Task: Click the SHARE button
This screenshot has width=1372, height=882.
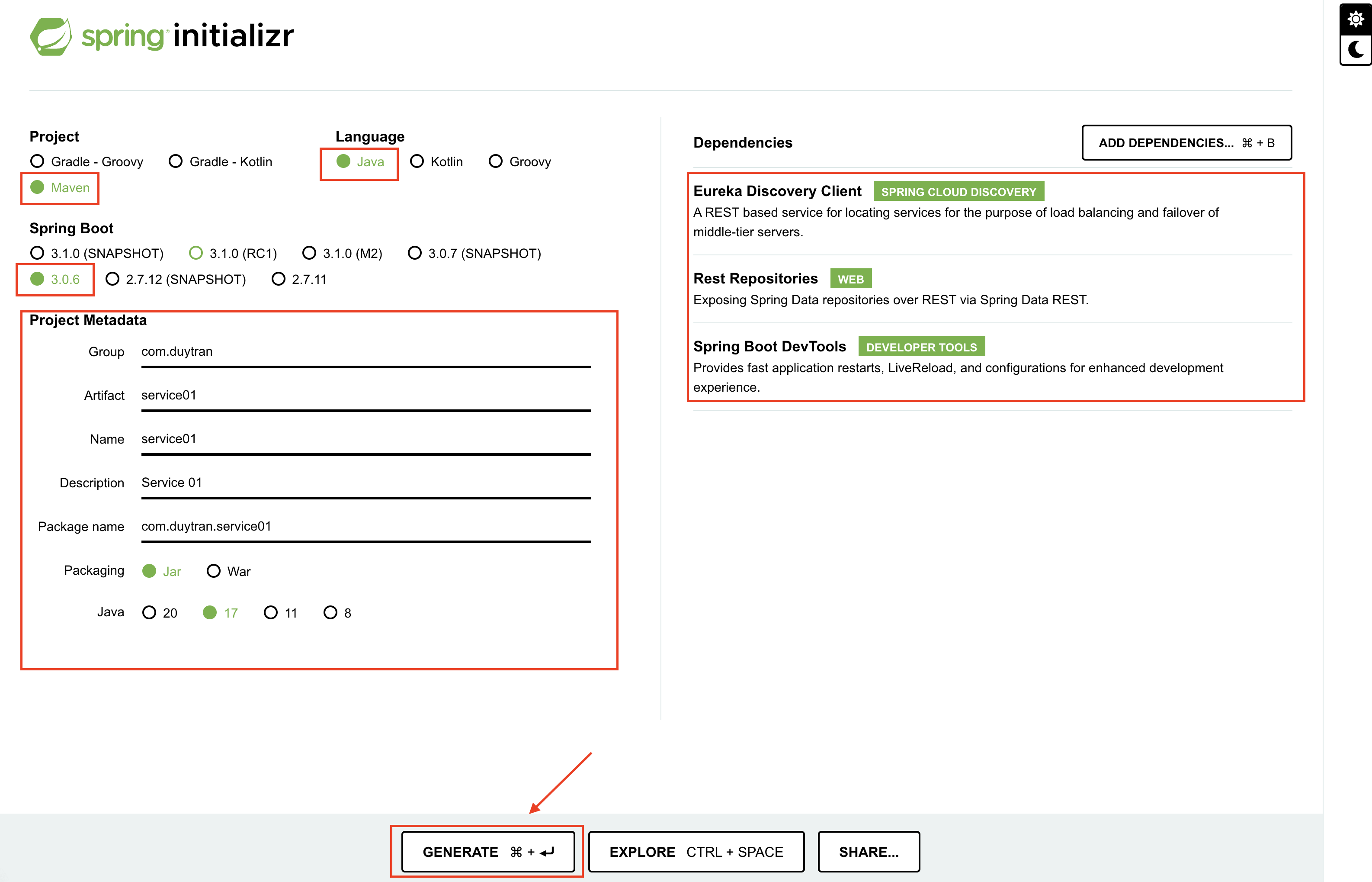Action: pyautogui.click(x=868, y=852)
